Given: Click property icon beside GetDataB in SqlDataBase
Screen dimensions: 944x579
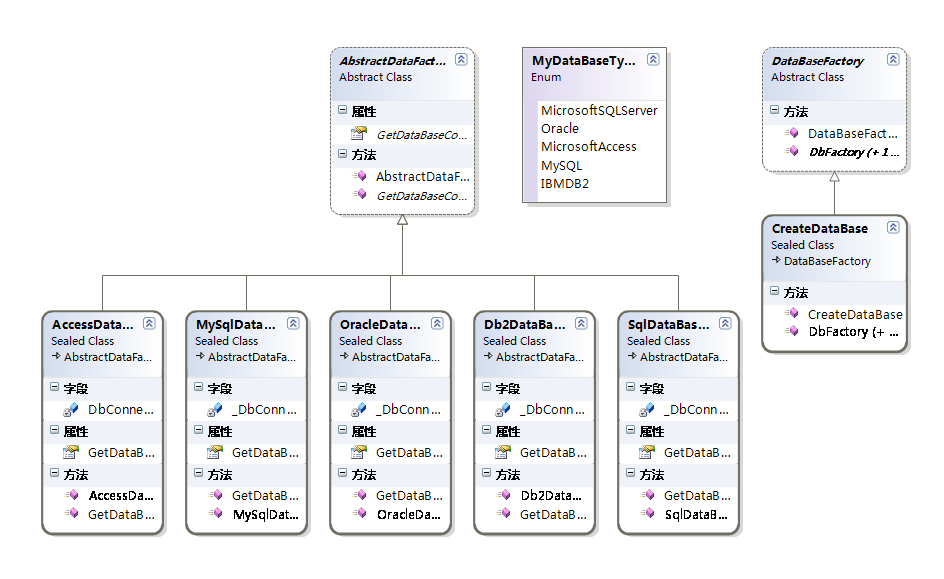Looking at the screenshot, I should 647,451.
